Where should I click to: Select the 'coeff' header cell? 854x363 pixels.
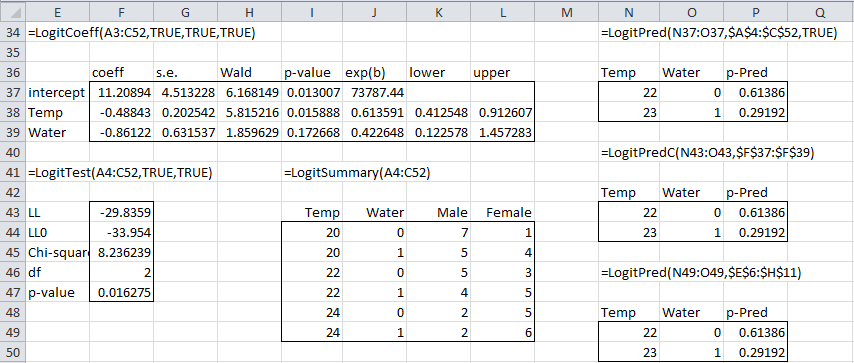coord(121,72)
